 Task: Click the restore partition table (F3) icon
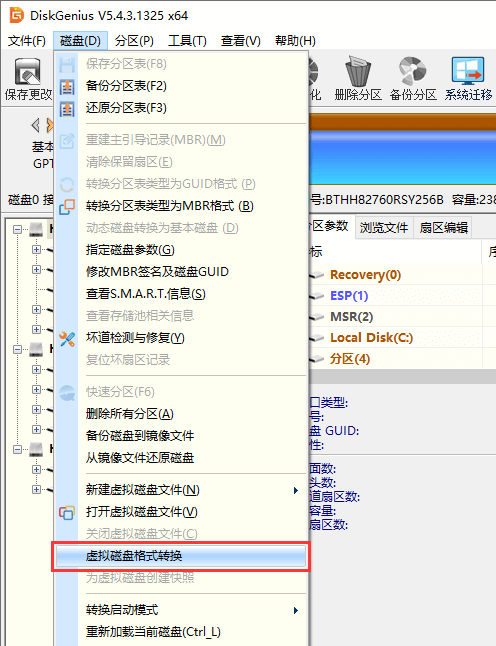(67, 109)
